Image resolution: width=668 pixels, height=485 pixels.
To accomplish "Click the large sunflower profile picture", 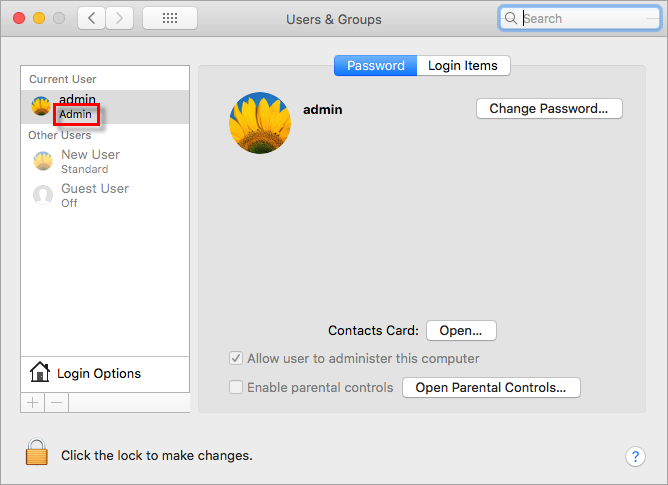I will tap(260, 123).
